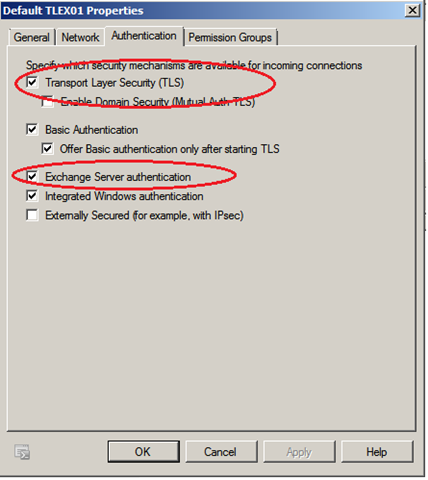Check the Externally Secured (IPsec) box
This screenshot has width=428, height=480.
(32, 215)
